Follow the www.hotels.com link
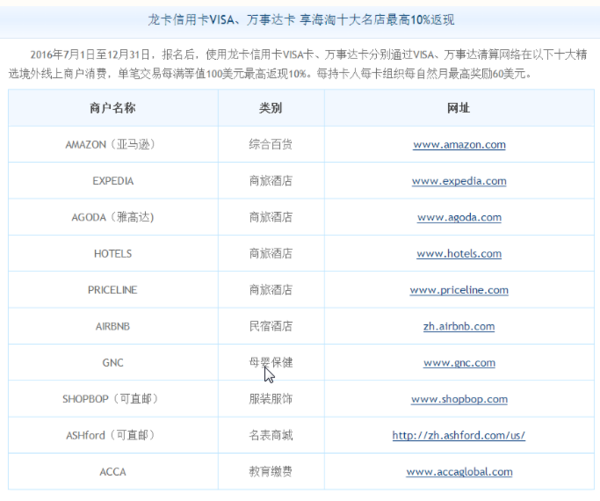 [459, 254]
